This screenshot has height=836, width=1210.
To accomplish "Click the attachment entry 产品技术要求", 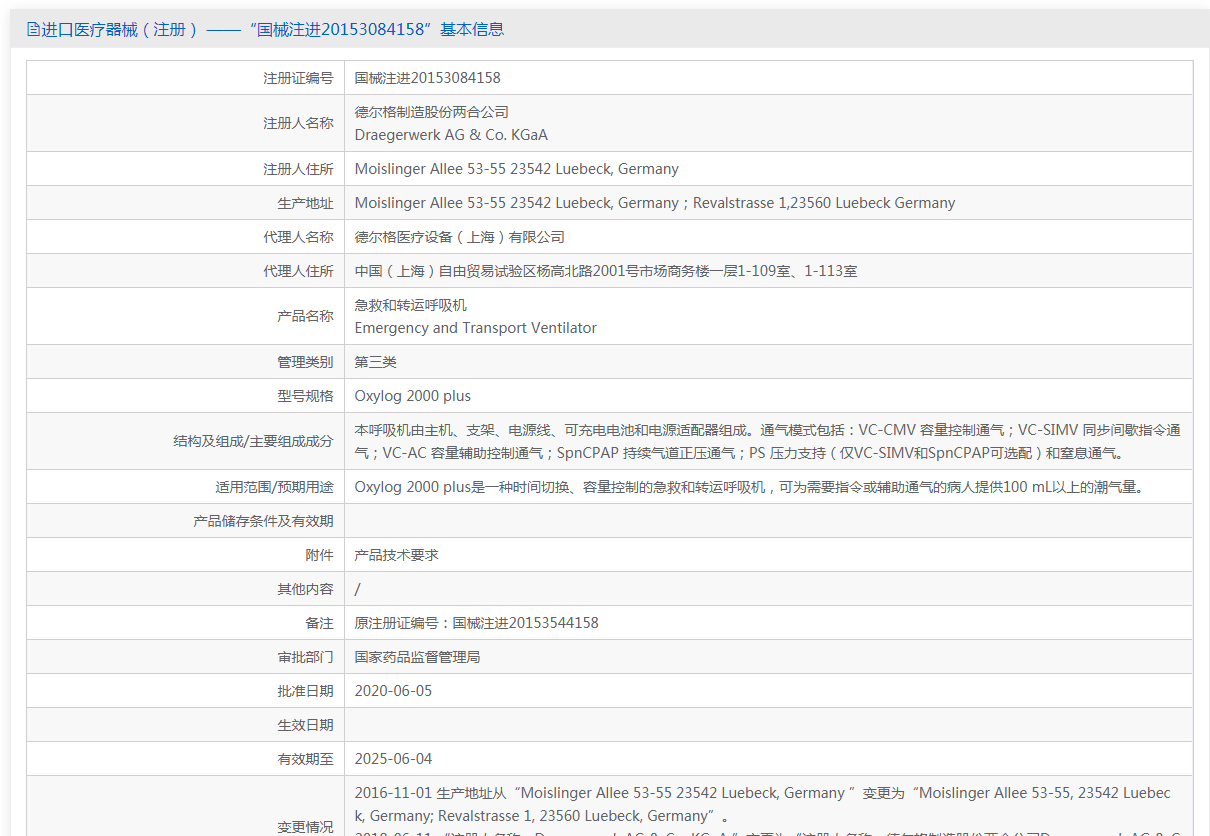I will click(397, 555).
